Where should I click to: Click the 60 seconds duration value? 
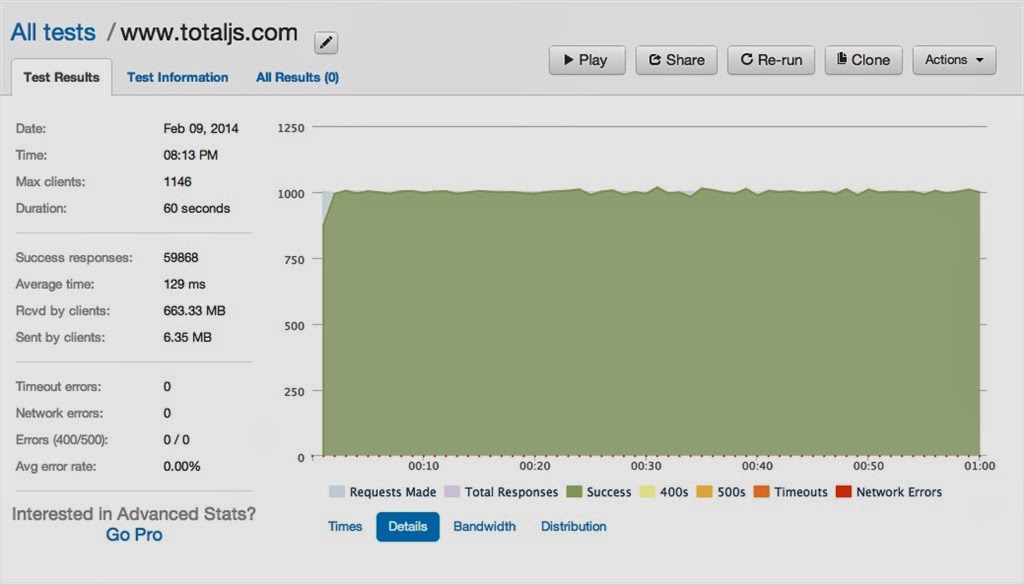pos(197,208)
